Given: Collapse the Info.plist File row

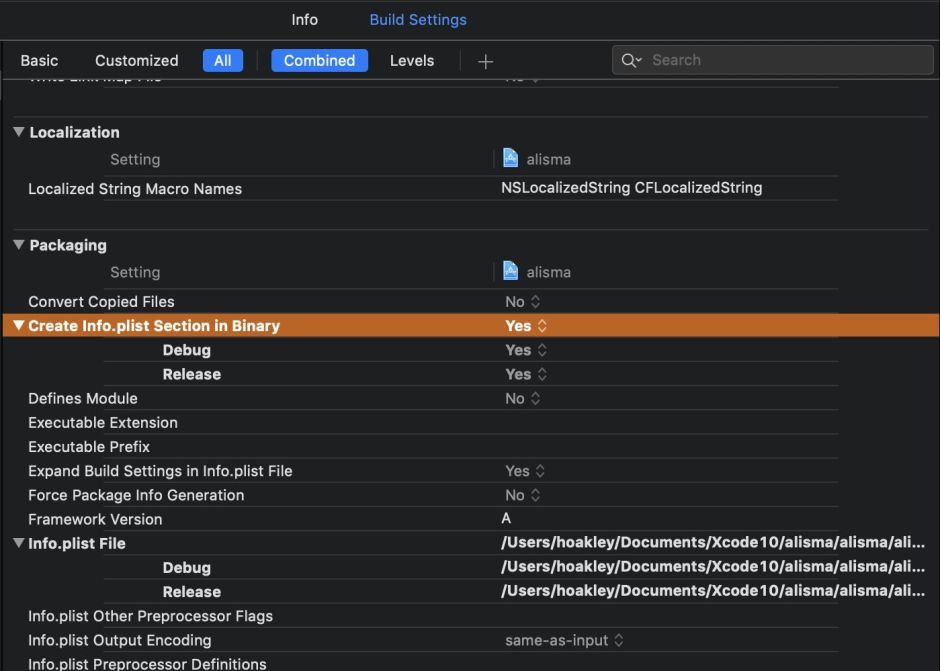Looking at the screenshot, I should click(19, 544).
